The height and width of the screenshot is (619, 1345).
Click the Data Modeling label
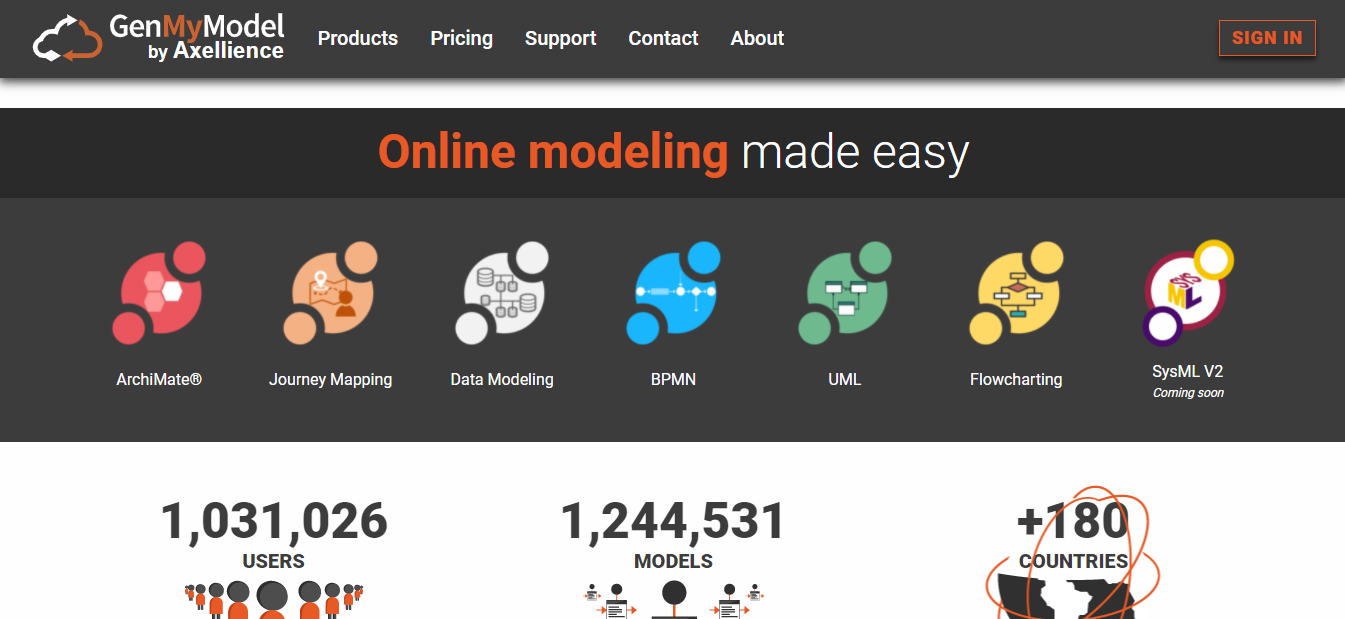502,379
